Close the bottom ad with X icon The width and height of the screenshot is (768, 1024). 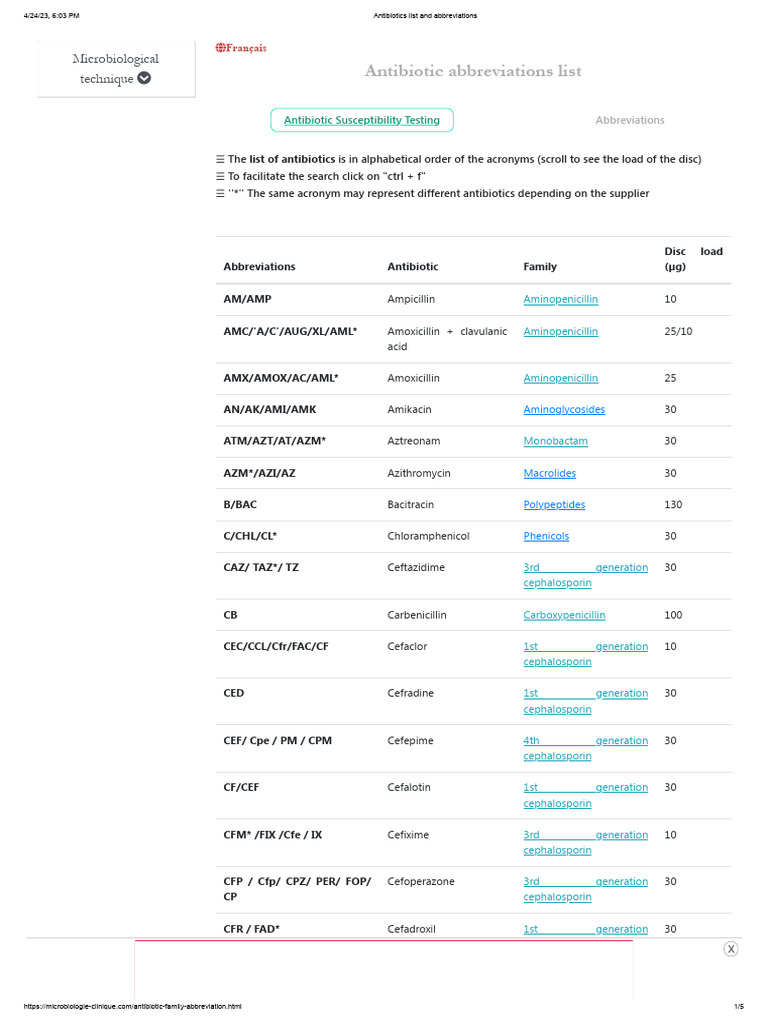(x=731, y=949)
